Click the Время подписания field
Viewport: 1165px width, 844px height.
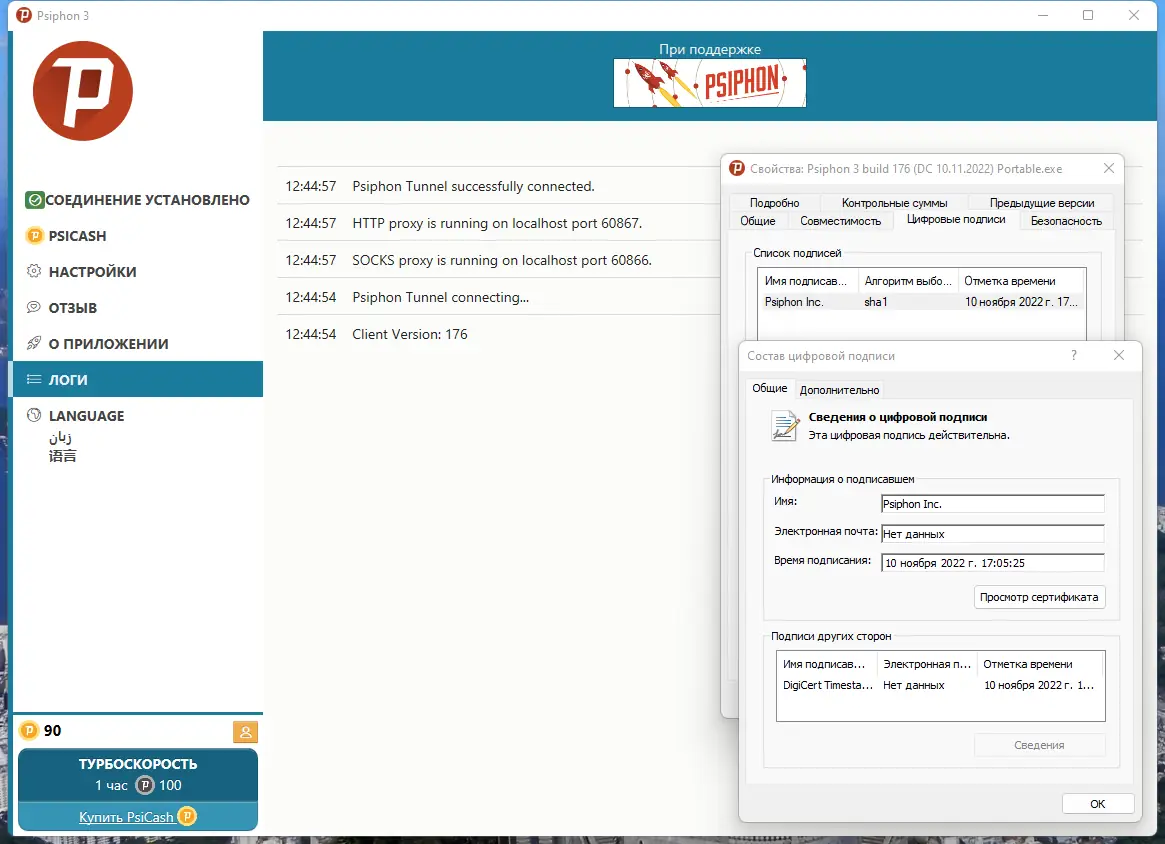(x=992, y=563)
